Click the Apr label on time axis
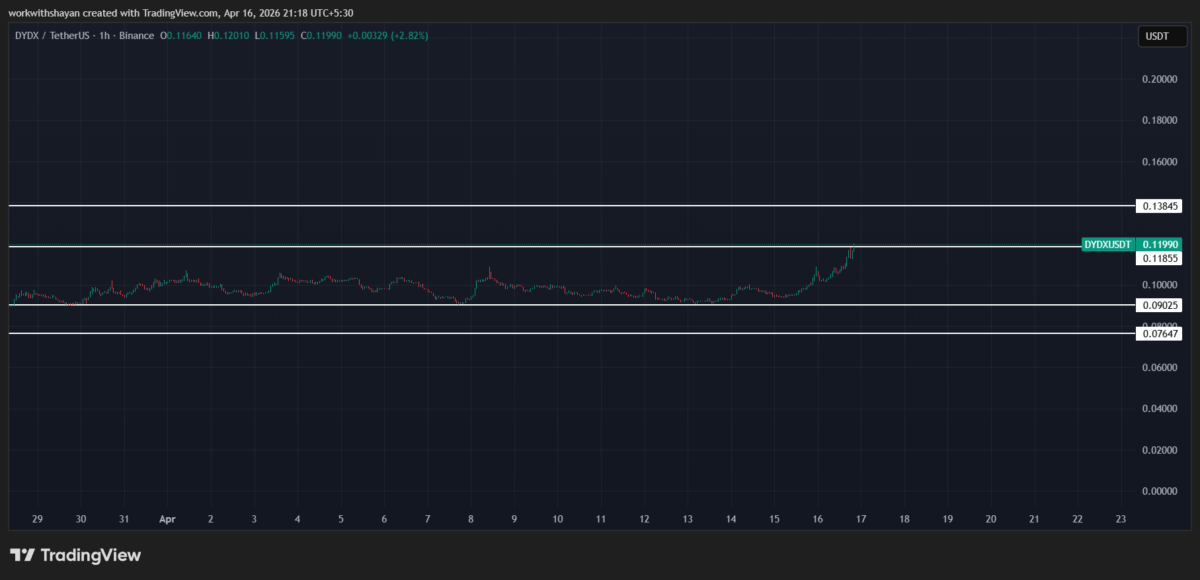Viewport: 1200px width, 580px height. pyautogui.click(x=167, y=519)
